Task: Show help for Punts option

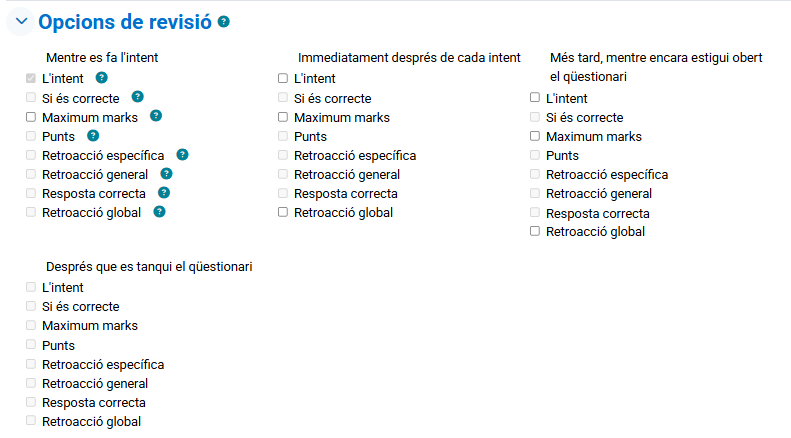Action: (x=93, y=135)
